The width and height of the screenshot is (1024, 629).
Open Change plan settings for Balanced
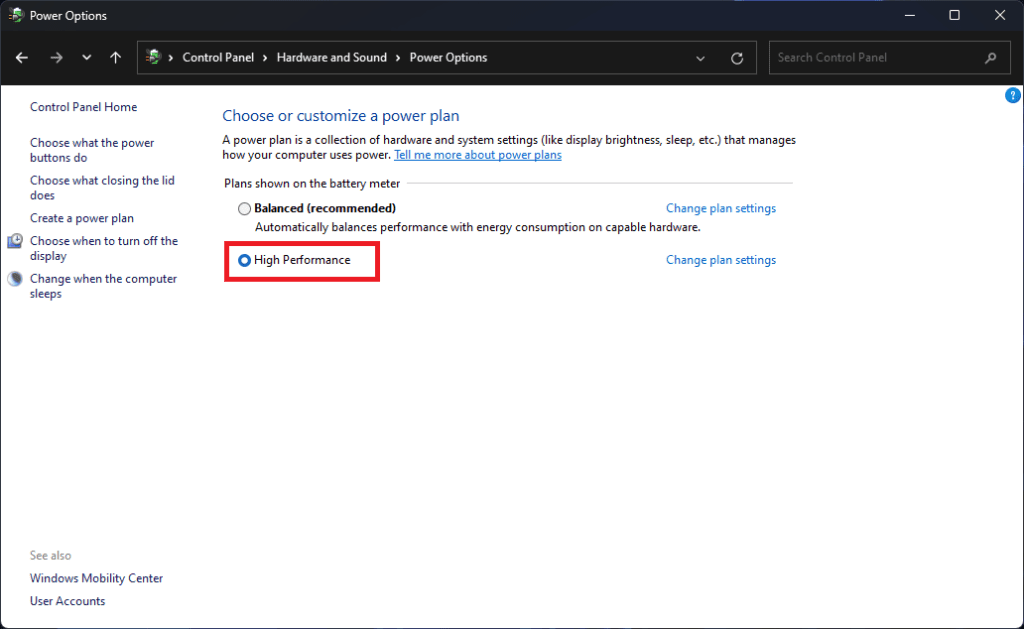[x=720, y=208]
